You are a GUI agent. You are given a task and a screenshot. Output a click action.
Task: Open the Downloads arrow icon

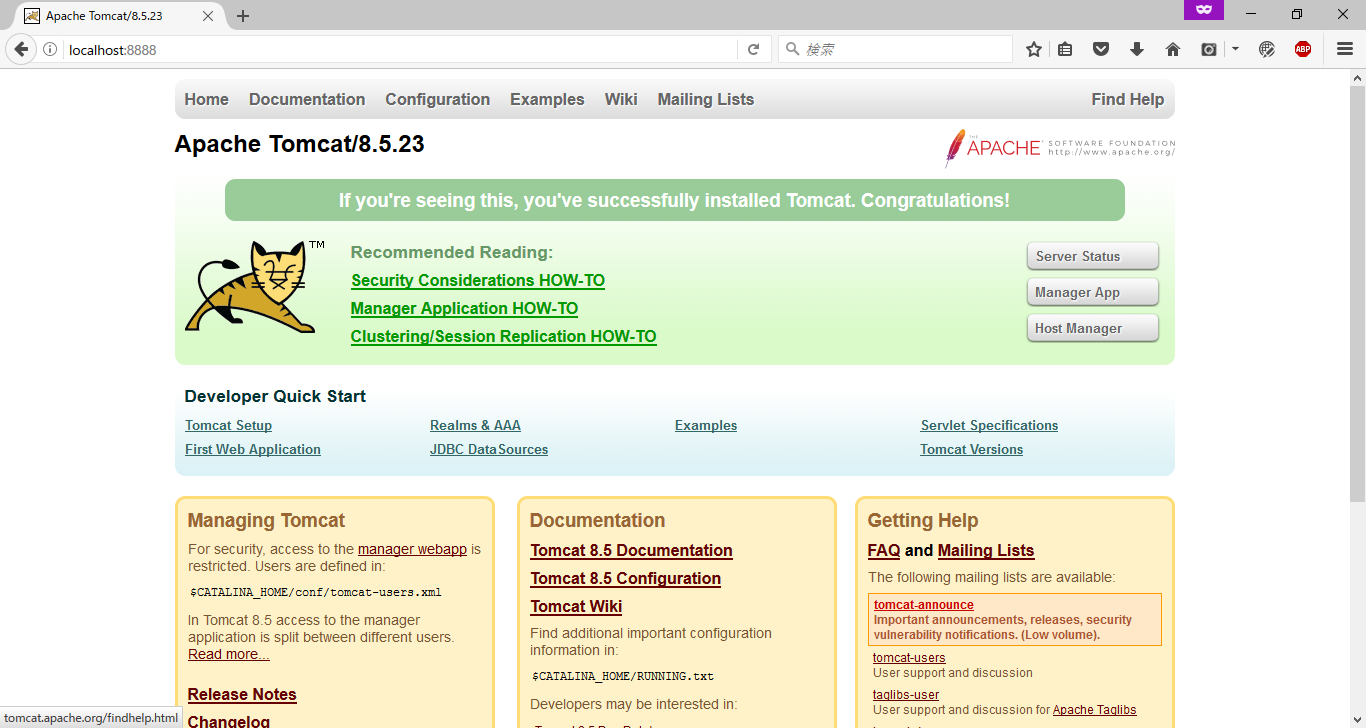(x=1137, y=49)
